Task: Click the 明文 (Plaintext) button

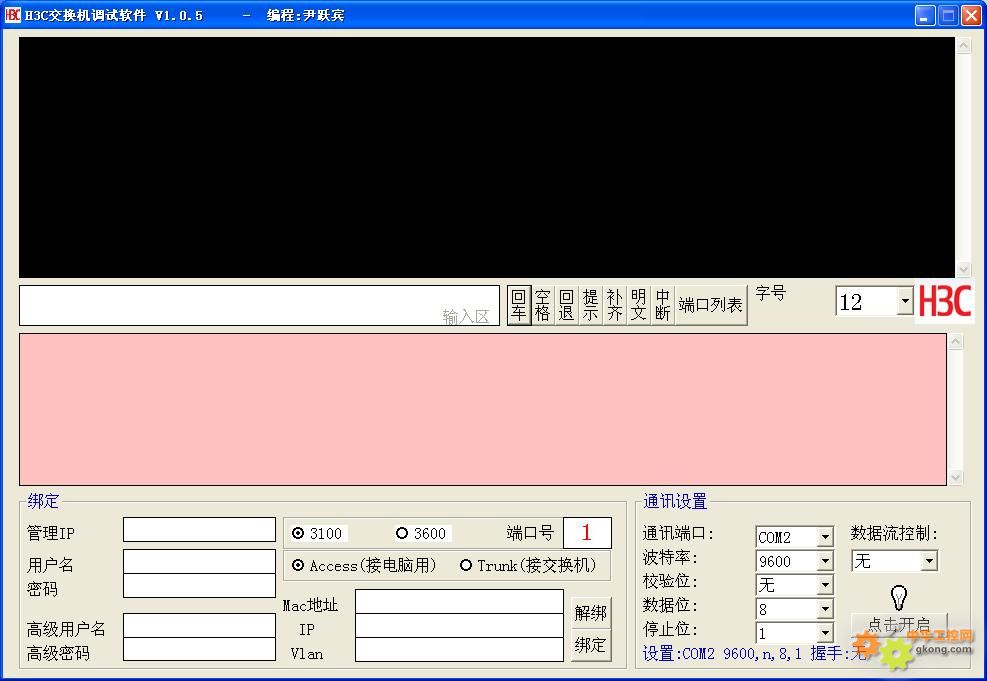Action: (x=638, y=305)
